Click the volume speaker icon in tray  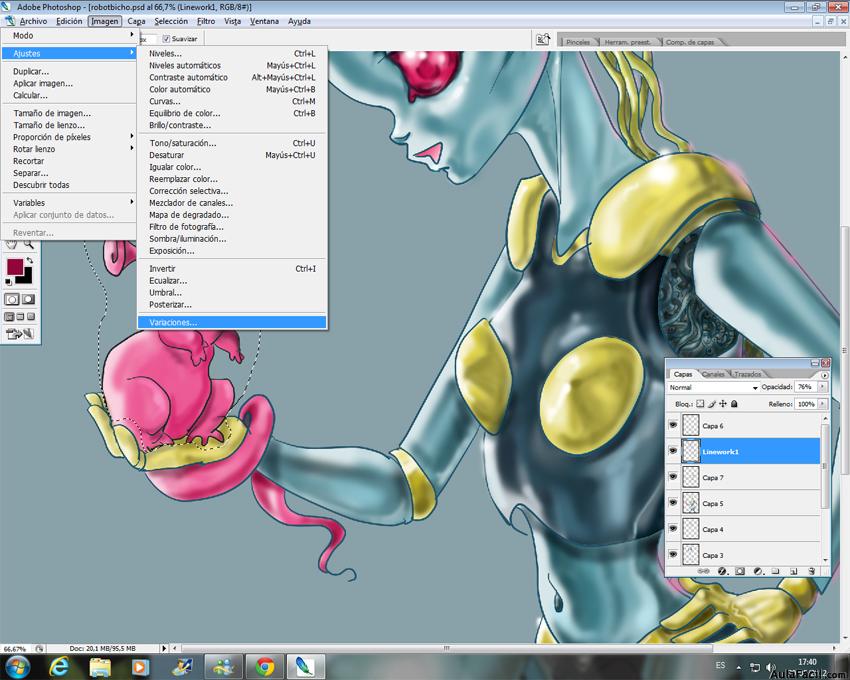point(771,667)
